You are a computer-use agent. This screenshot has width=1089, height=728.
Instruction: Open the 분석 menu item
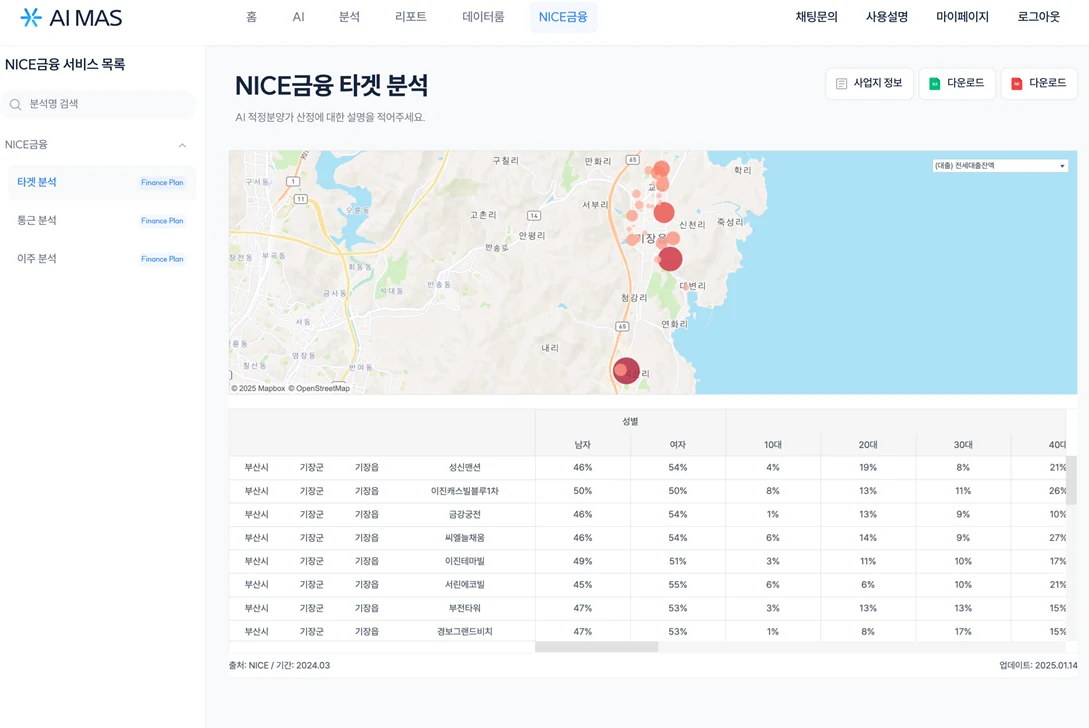pos(349,17)
